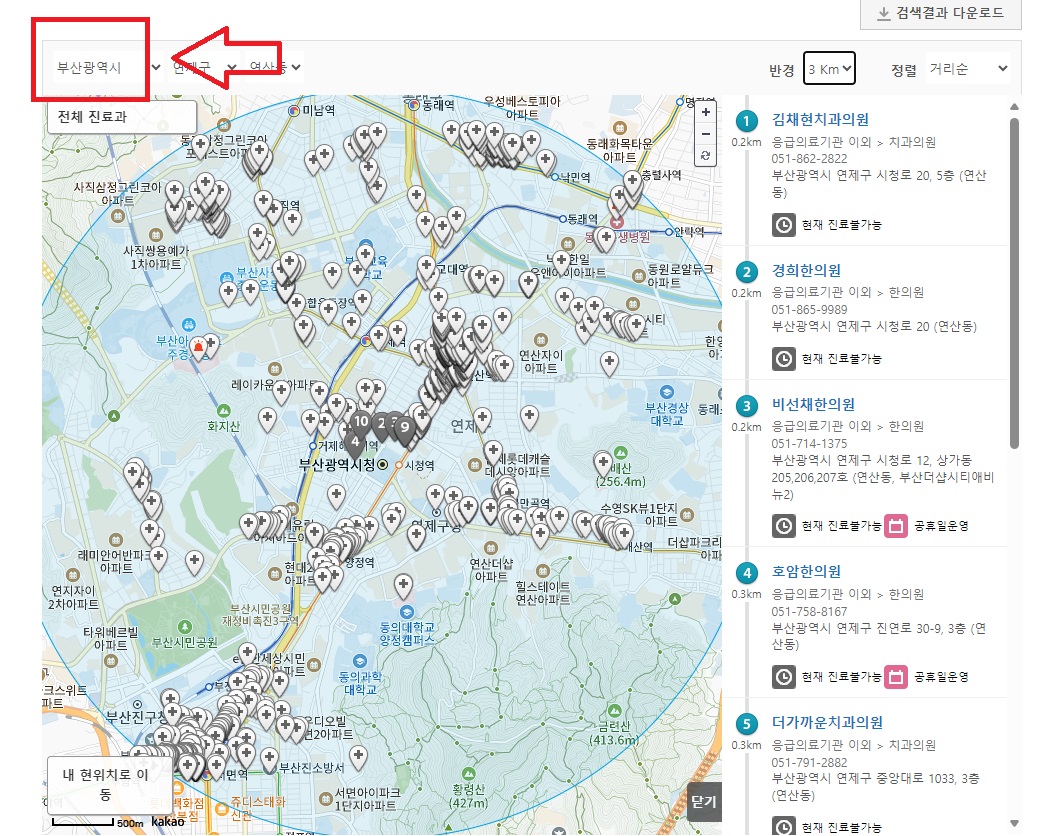Click map marker numbered 9
This screenshot has width=1045, height=836.
pyautogui.click(x=405, y=429)
